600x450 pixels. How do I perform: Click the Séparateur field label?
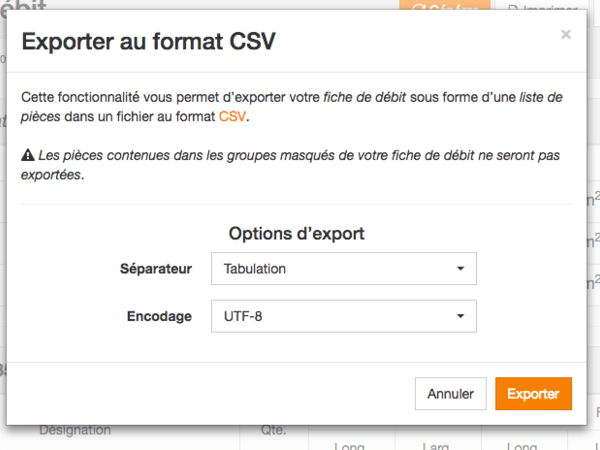[x=155, y=269]
